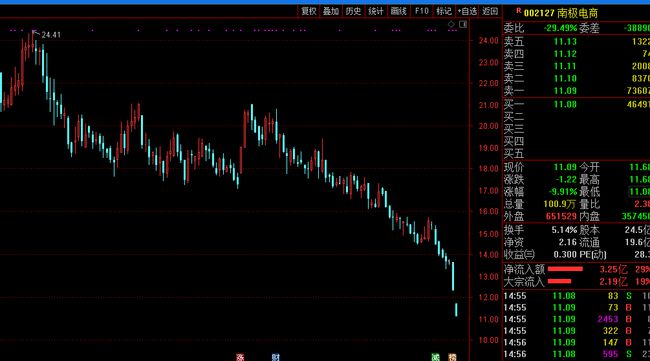Click the diamond icon above the chart

pos(451,24)
